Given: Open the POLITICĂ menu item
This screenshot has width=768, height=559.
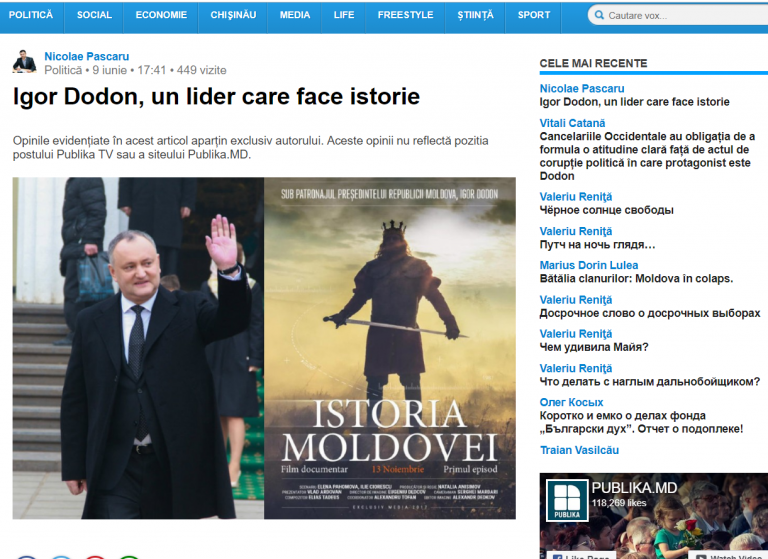Looking at the screenshot, I should point(31,15).
